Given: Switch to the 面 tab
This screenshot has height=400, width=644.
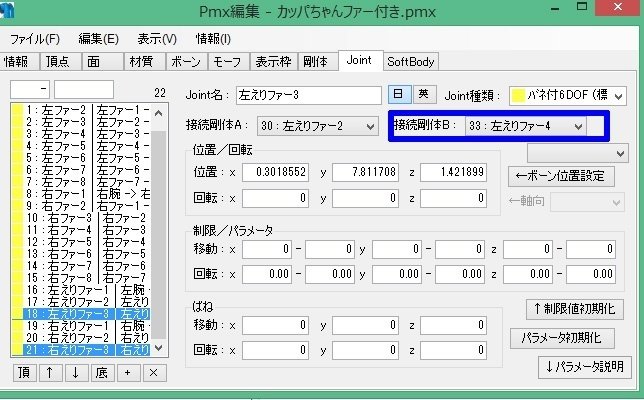Looking at the screenshot, I should [x=103, y=62].
